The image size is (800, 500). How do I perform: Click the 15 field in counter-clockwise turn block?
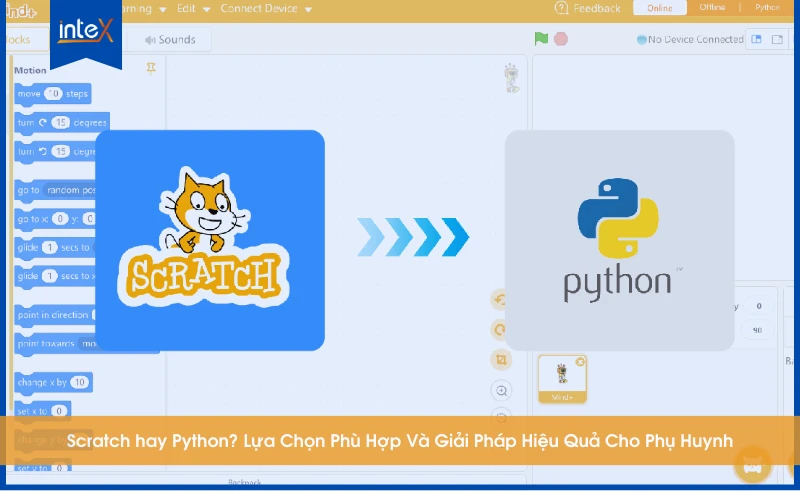pos(61,152)
